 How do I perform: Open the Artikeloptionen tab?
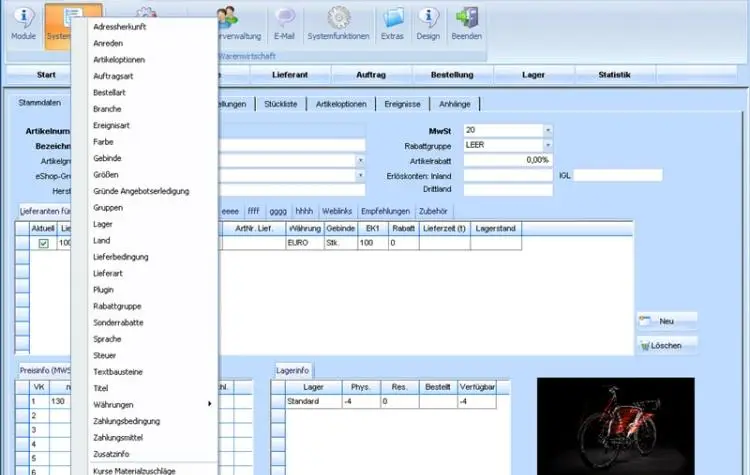point(341,104)
